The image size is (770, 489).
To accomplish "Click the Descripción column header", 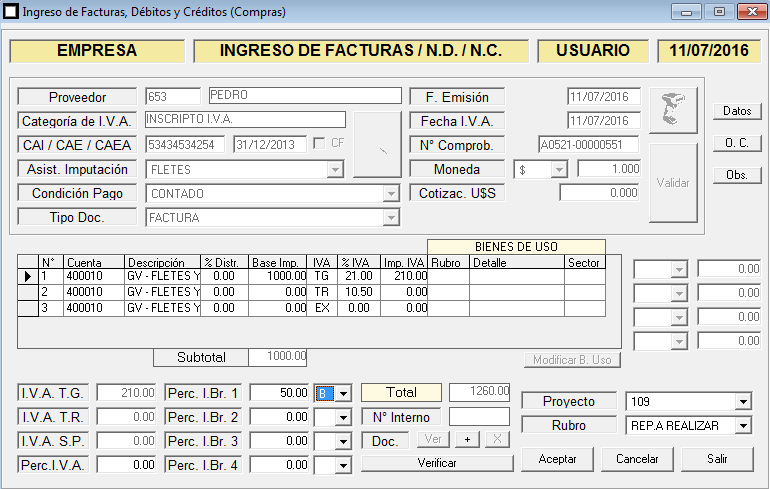I will (x=163, y=262).
